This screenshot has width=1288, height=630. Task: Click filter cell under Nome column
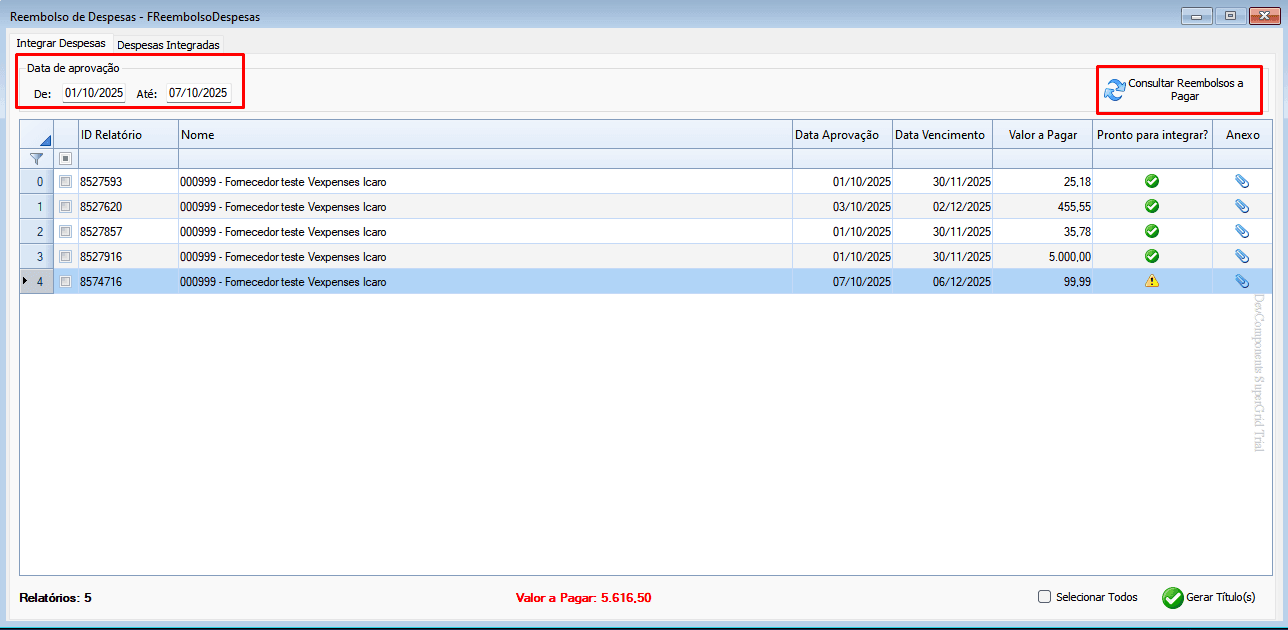tap(485, 158)
